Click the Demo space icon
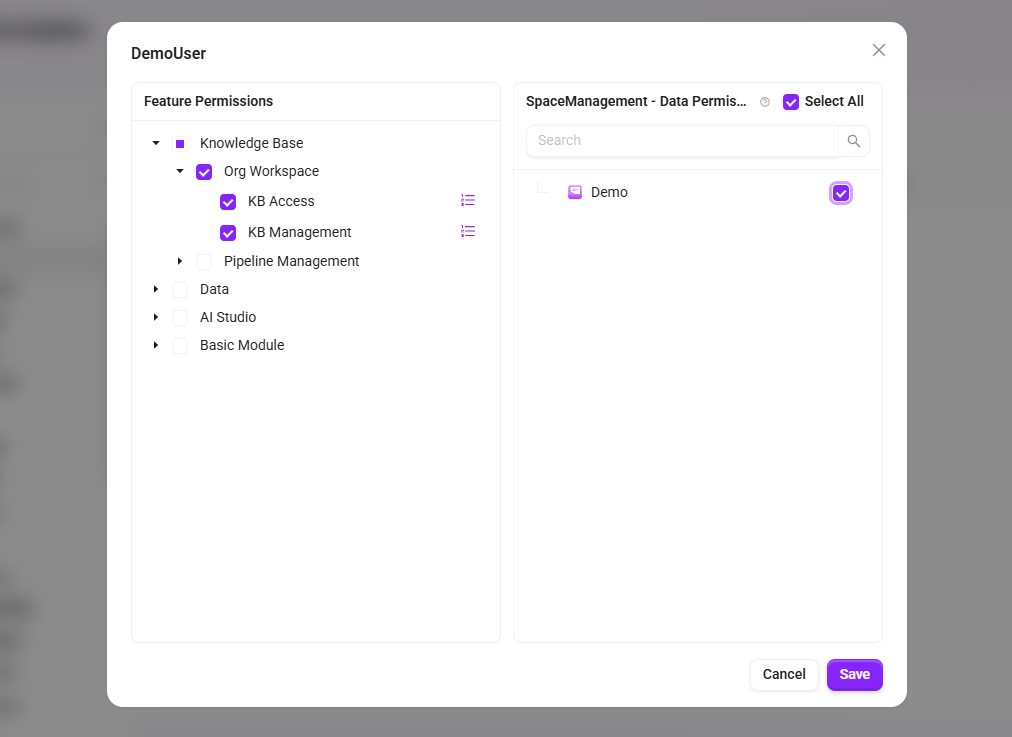 point(574,192)
